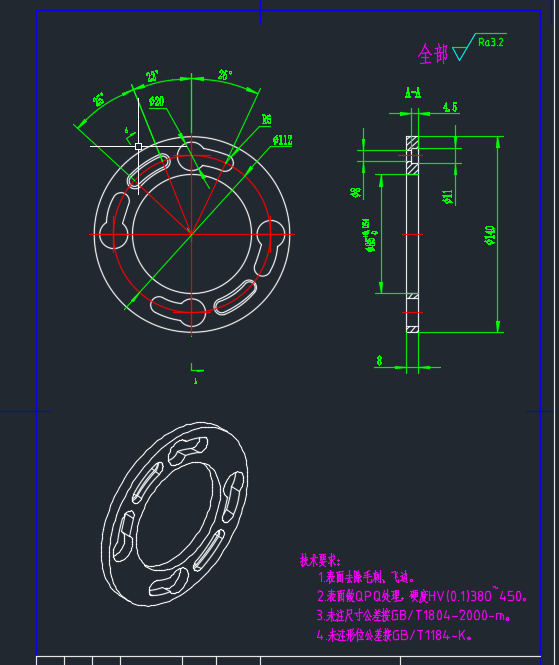Click the isometric 3D view of the plate
Screen dimensions: 559x665
(x=175, y=514)
